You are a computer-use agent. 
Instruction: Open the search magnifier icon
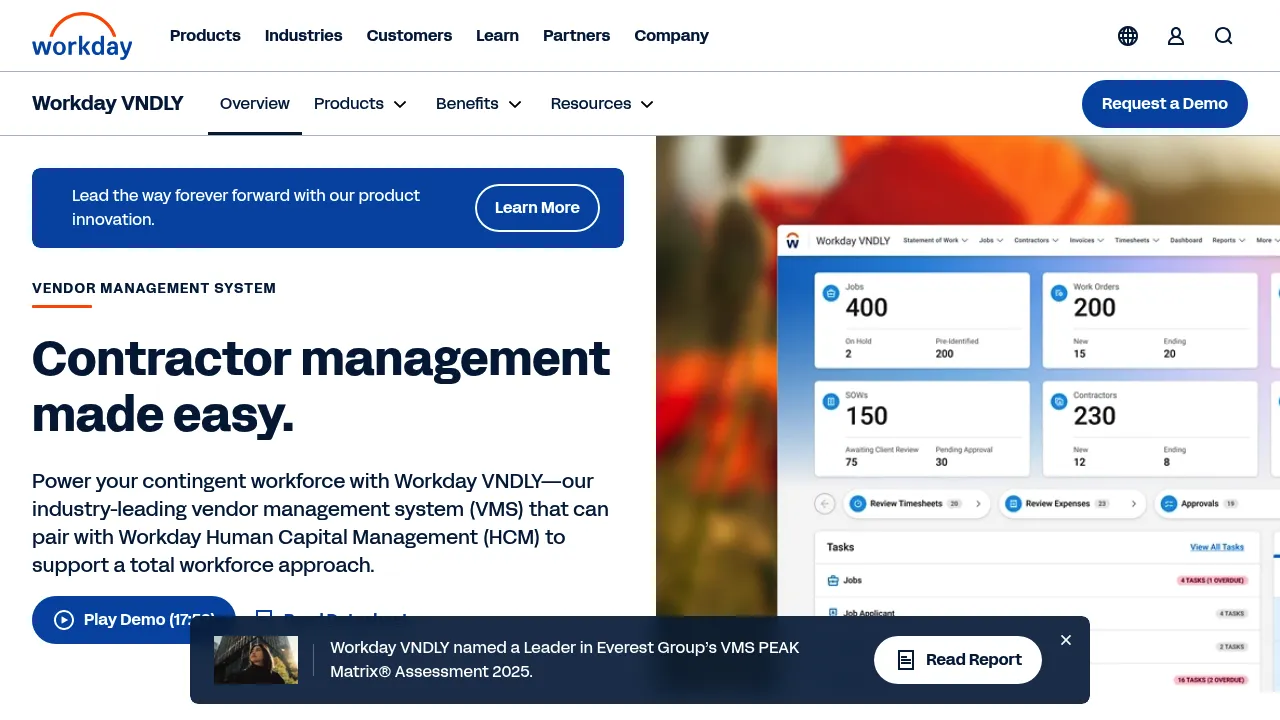point(1224,36)
